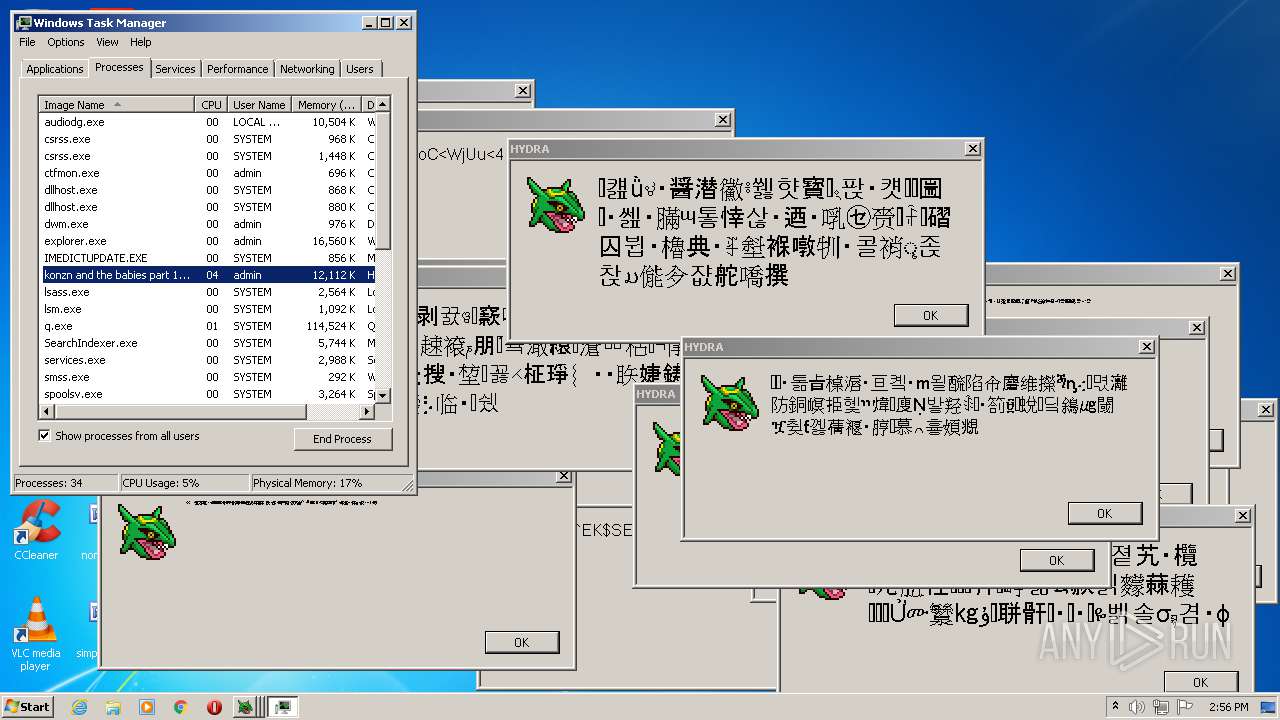Switch to the Applications tab

pos(55,69)
